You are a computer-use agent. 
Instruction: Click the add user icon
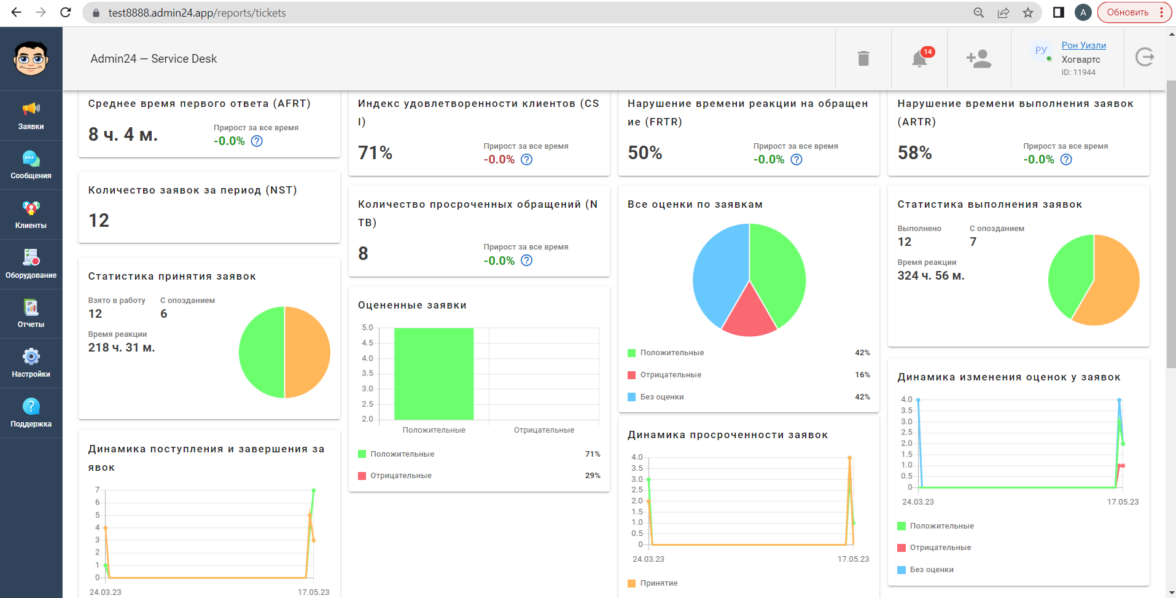(978, 59)
